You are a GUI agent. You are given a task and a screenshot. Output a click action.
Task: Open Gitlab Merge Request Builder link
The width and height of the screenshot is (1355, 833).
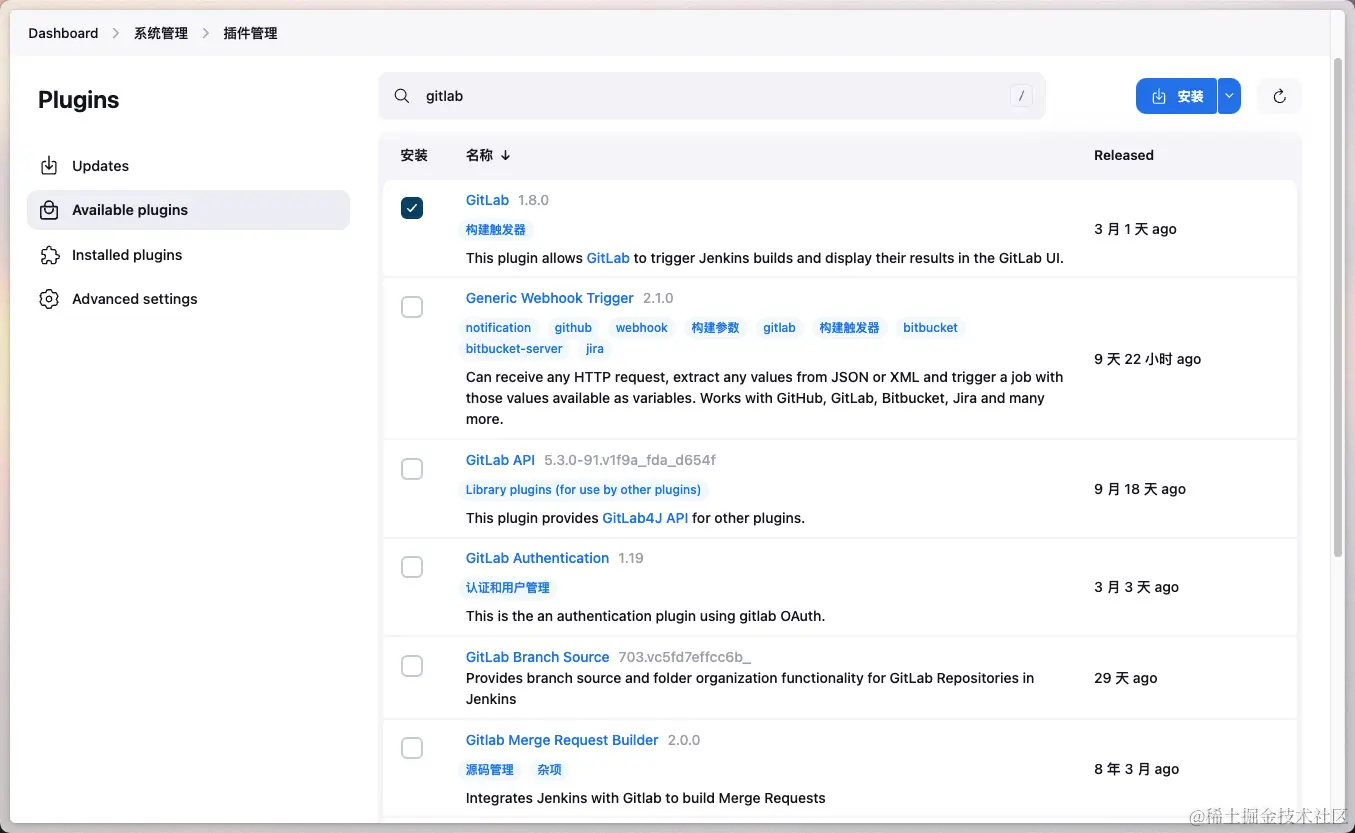(x=562, y=740)
